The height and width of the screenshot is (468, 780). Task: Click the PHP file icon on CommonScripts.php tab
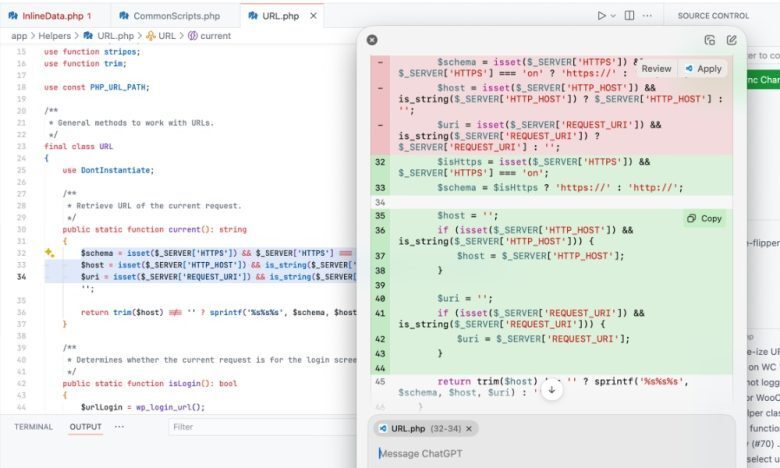[x=124, y=16]
